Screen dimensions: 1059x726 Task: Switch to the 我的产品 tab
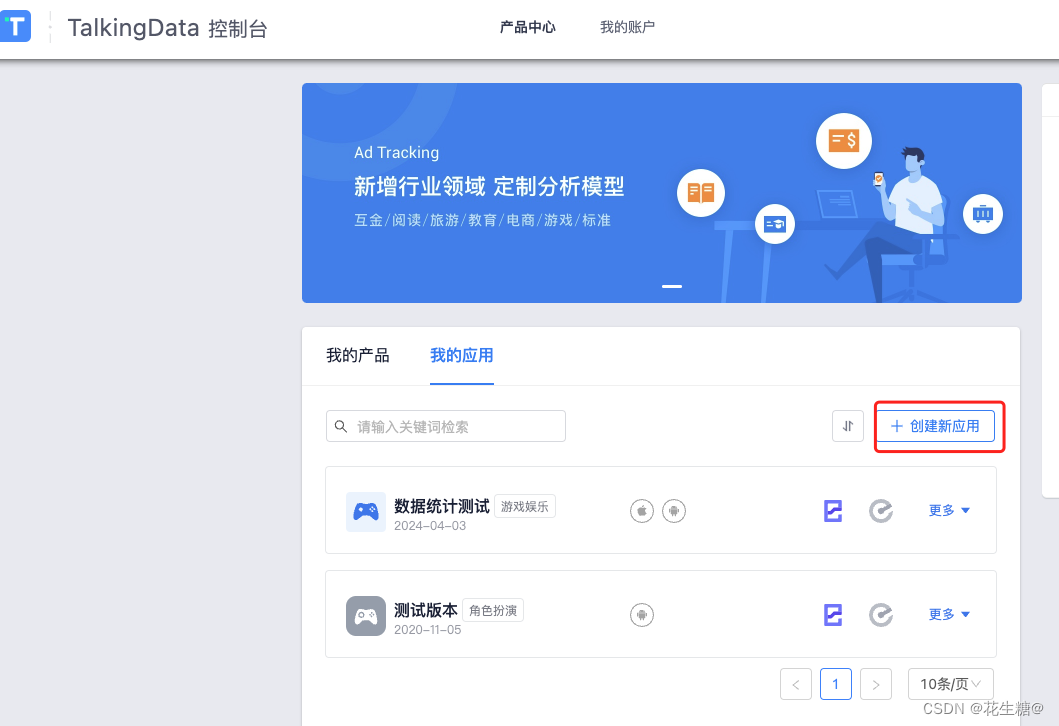point(357,355)
